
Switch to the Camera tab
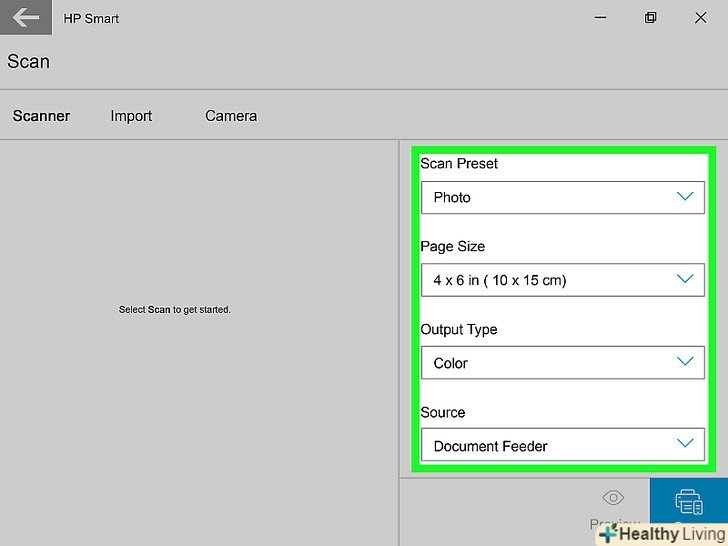[x=231, y=116]
